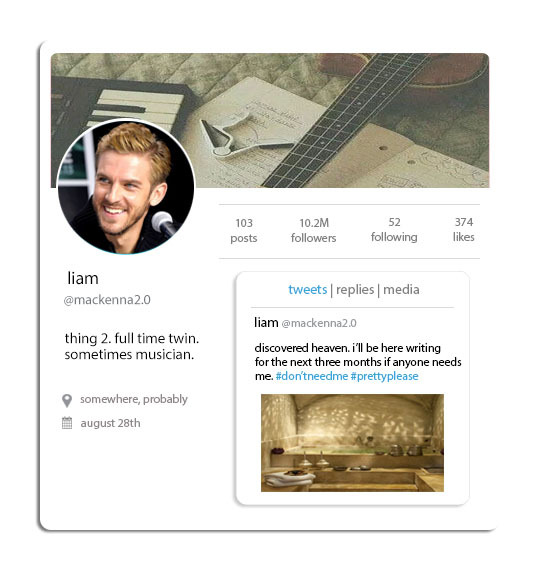This screenshot has height=570, width=540.
Task: Click the @mackenna2.0 handle in the tweet
Action: click(x=319, y=323)
